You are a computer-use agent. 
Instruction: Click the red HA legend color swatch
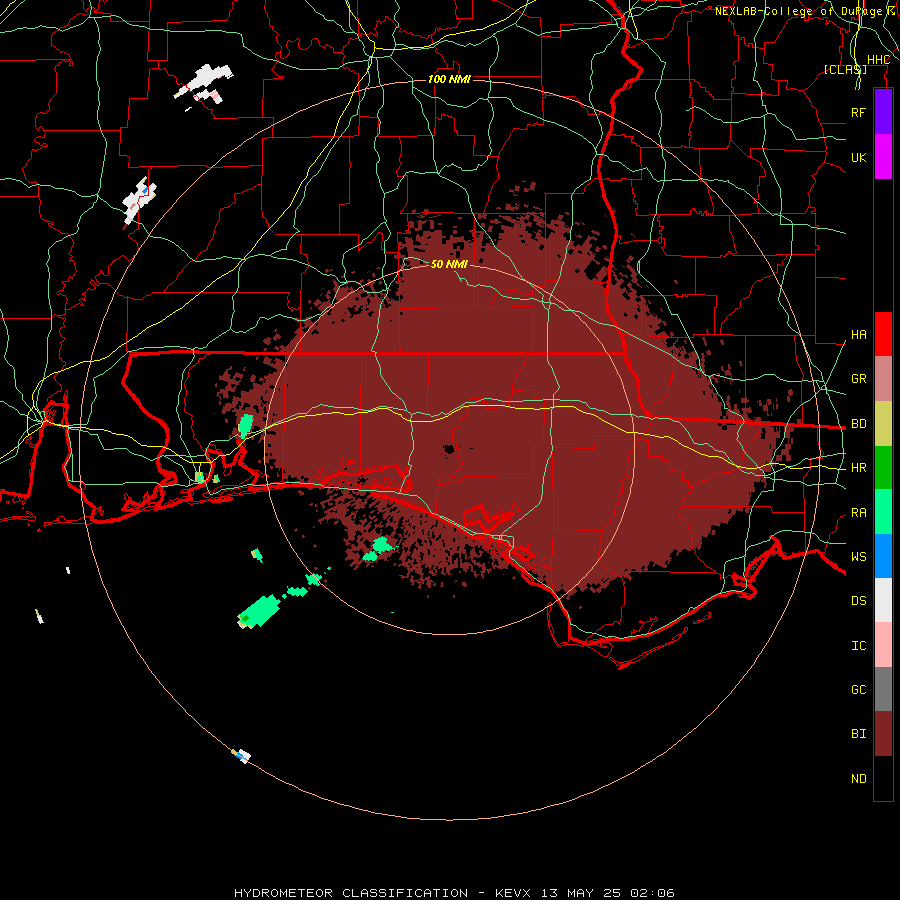tap(883, 334)
